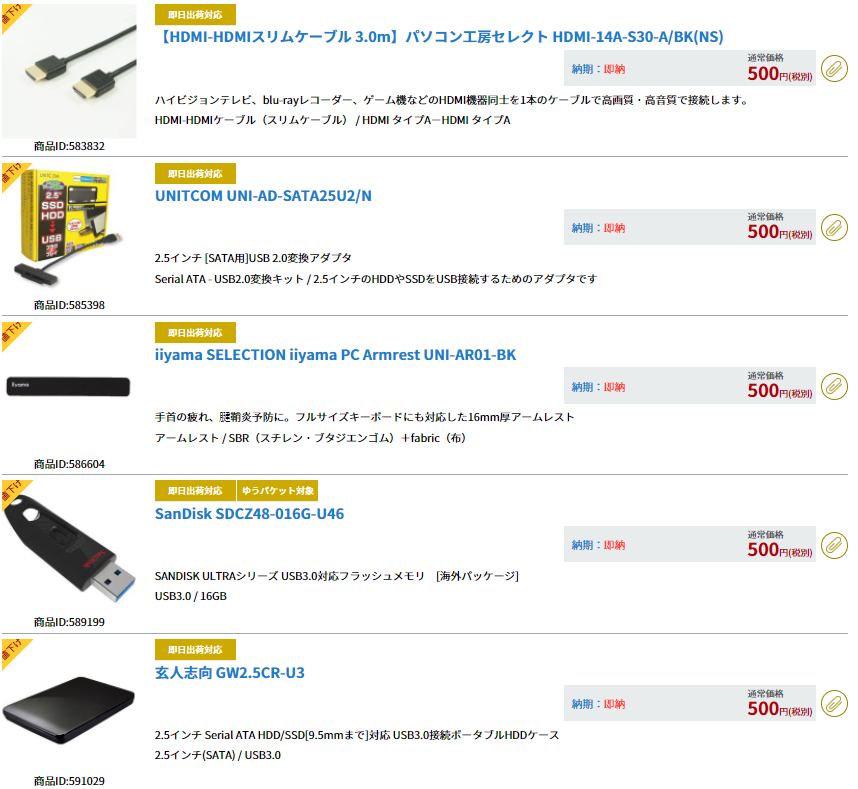
Task: Click portable HDD case thumbnail
Action: 69,709
